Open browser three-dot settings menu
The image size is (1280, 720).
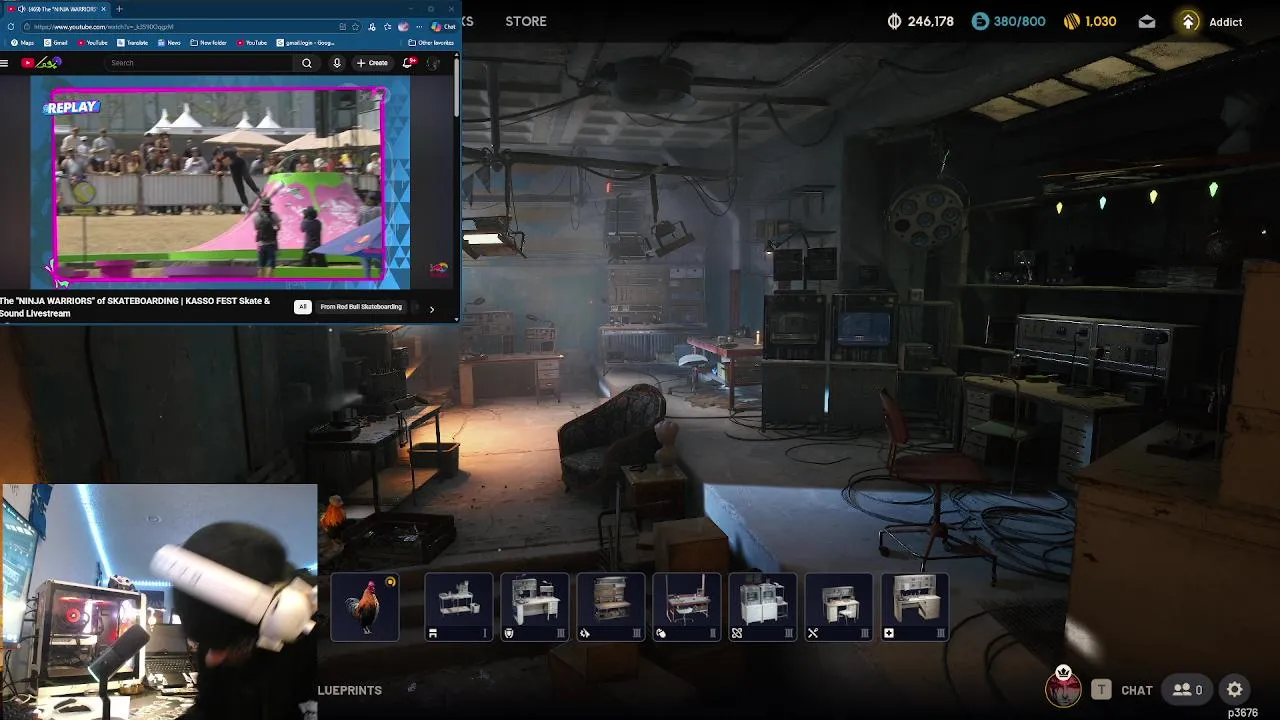(x=421, y=27)
